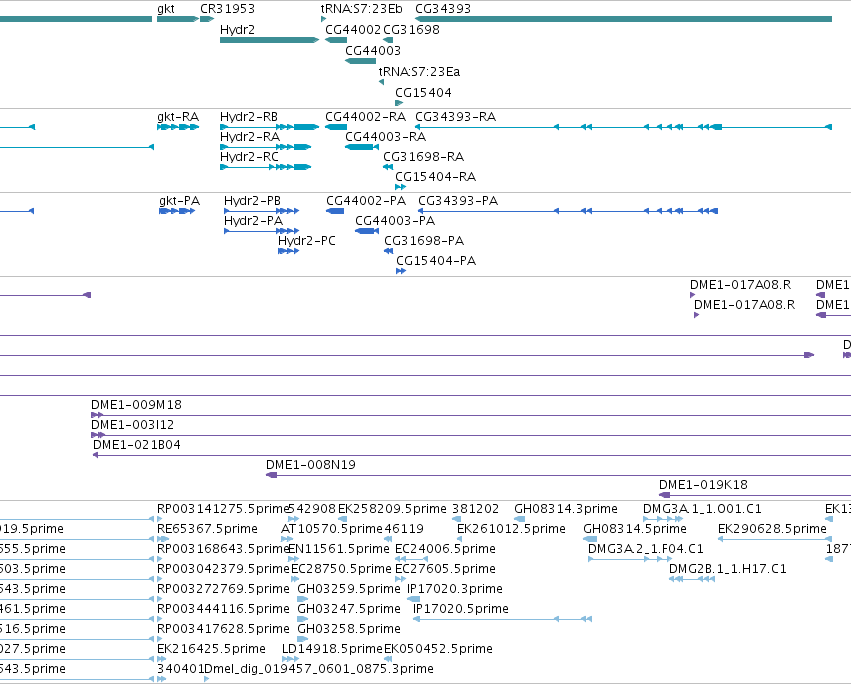Select the Hydr2-RA transcript
851x684 pixels.
[x=265, y=147]
